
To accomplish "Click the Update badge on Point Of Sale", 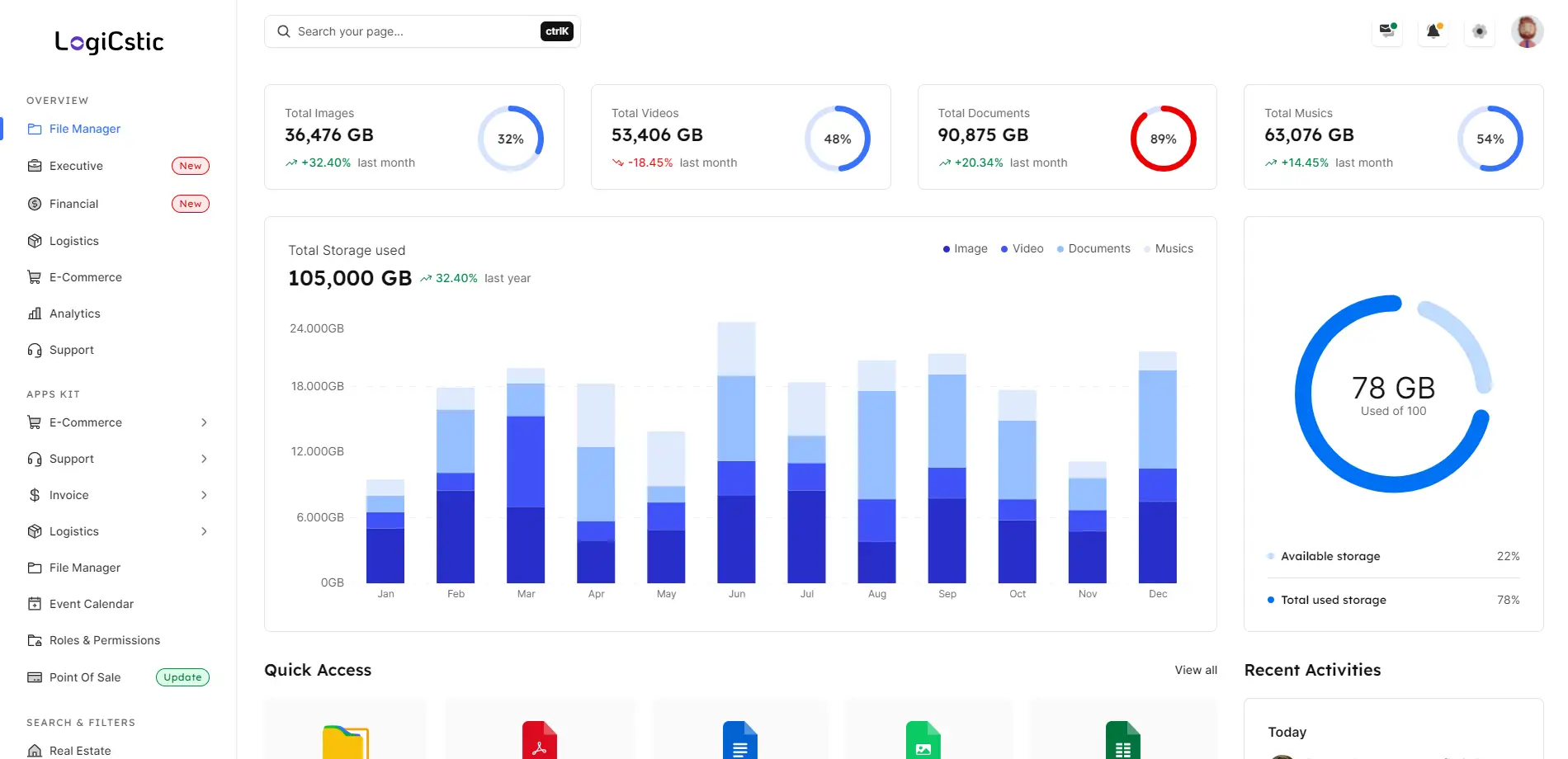I will [182, 677].
